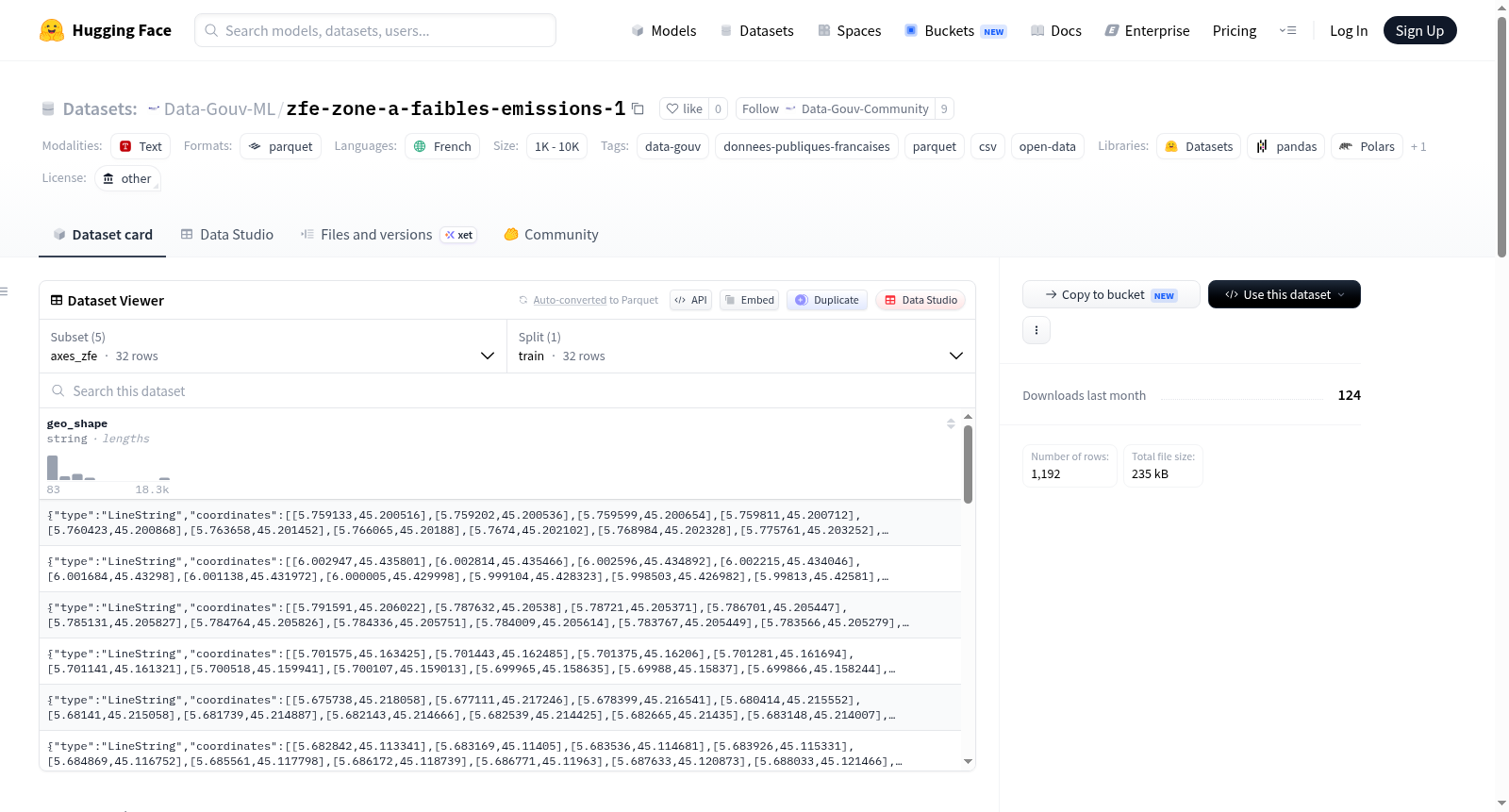Click the geo_shape lengths histogram

pos(108,469)
